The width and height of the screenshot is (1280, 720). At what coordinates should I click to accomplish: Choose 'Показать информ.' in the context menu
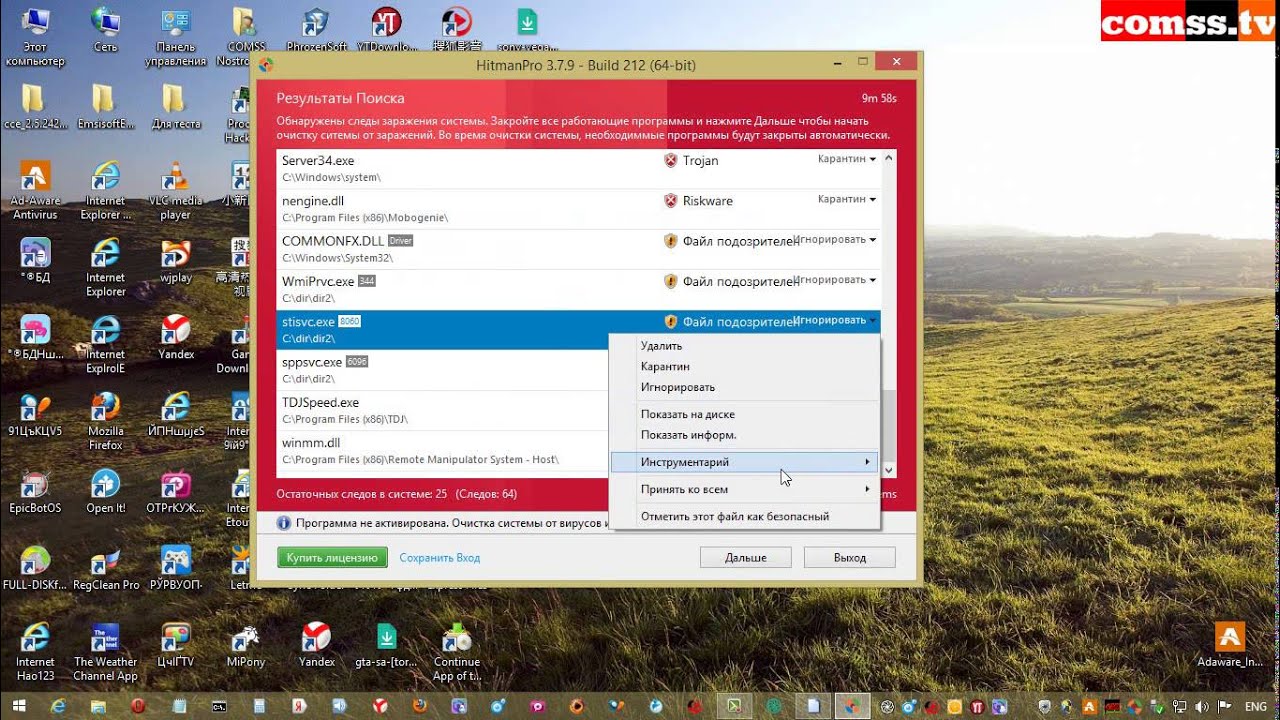pos(744,435)
